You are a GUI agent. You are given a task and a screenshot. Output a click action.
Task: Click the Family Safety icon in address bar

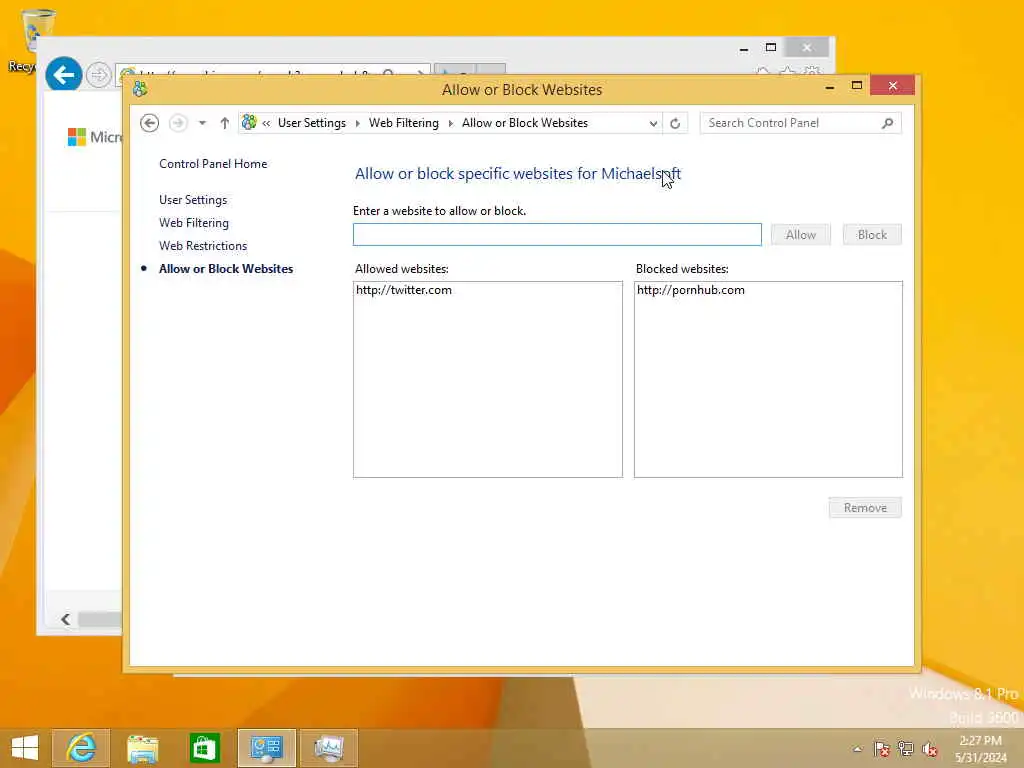[249, 122]
